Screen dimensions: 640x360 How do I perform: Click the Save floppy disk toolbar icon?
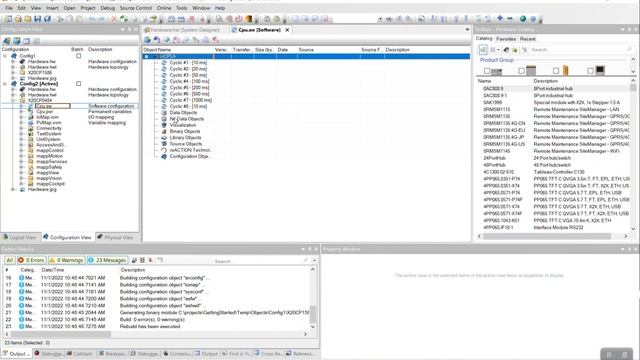38,19
